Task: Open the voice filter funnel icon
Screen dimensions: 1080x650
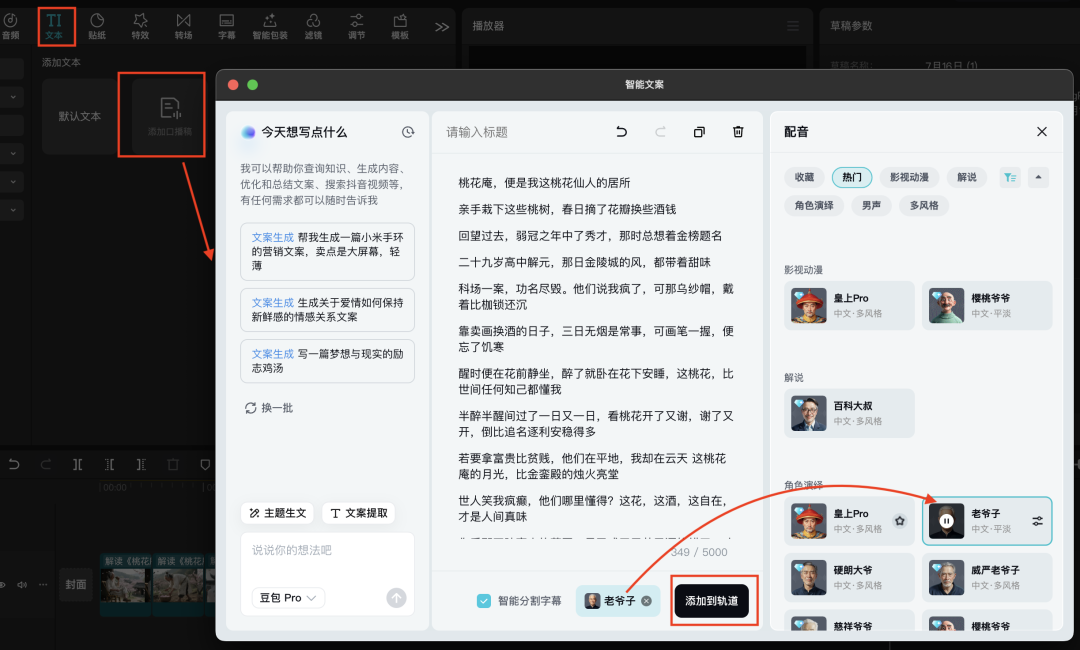Action: point(1011,177)
